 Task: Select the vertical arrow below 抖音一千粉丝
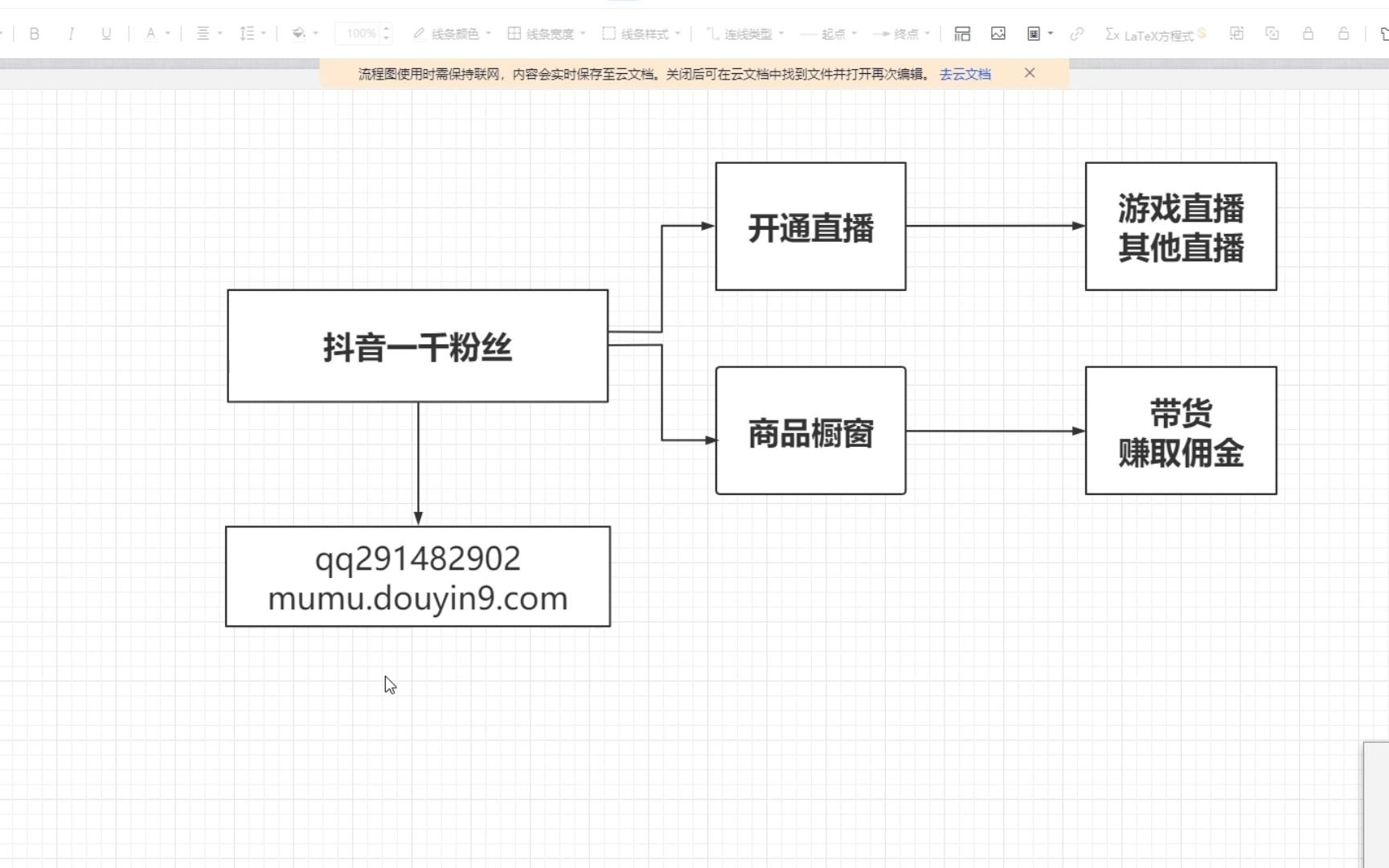[x=418, y=464]
